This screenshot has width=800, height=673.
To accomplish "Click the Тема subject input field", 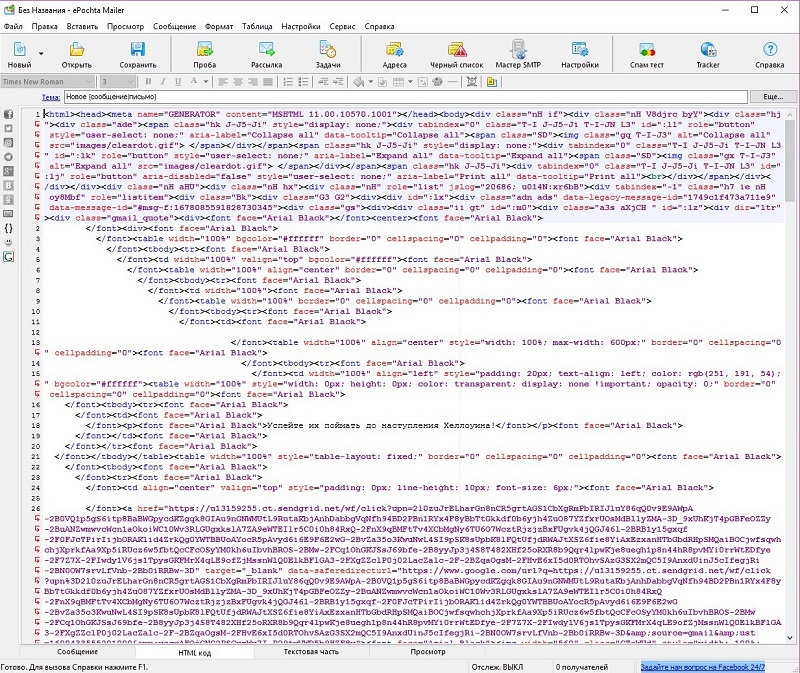I will tap(406, 96).
